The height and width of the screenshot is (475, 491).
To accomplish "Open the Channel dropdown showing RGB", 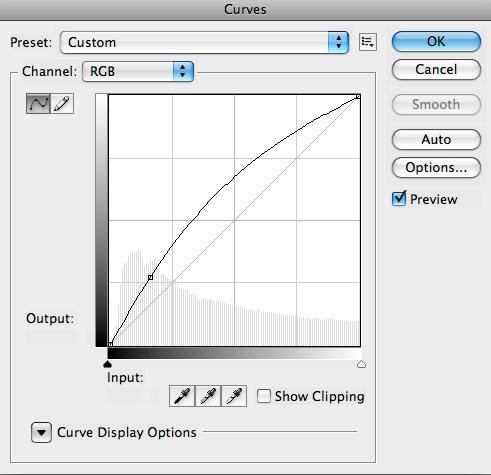I will [x=138, y=71].
